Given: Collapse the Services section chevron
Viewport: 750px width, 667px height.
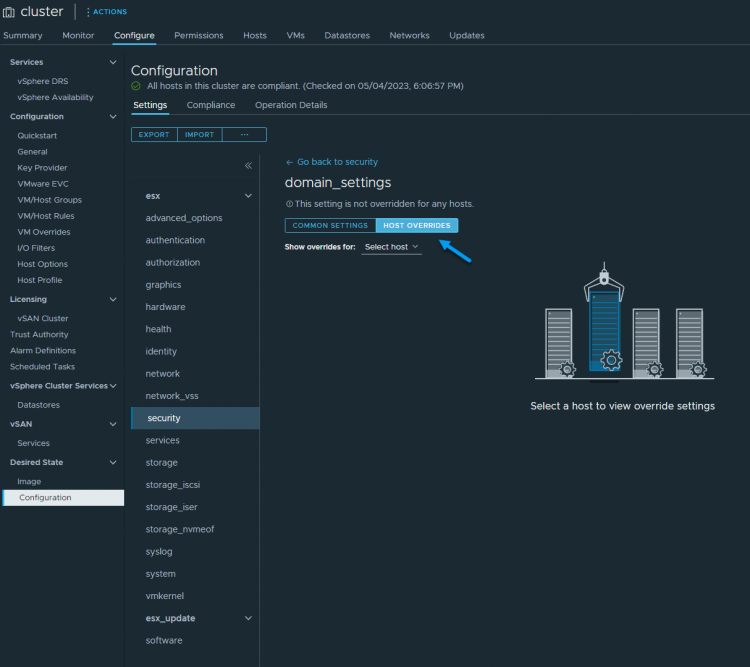Looking at the screenshot, I should (x=113, y=62).
